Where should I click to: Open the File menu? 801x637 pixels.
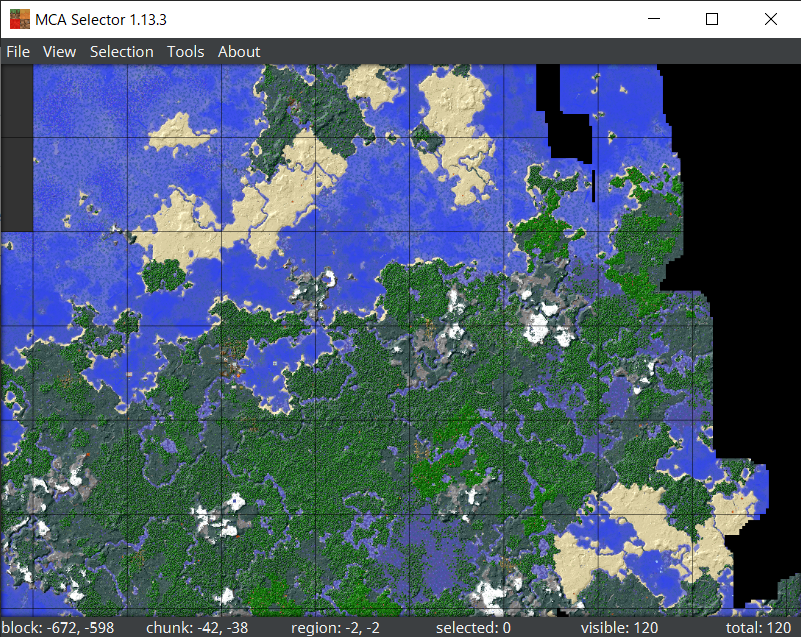18,52
